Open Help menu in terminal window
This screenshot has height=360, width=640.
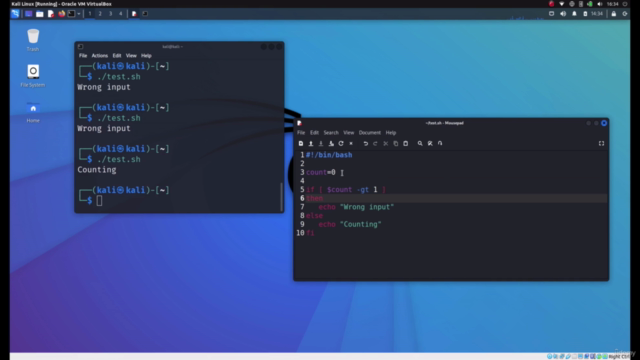tap(146, 56)
